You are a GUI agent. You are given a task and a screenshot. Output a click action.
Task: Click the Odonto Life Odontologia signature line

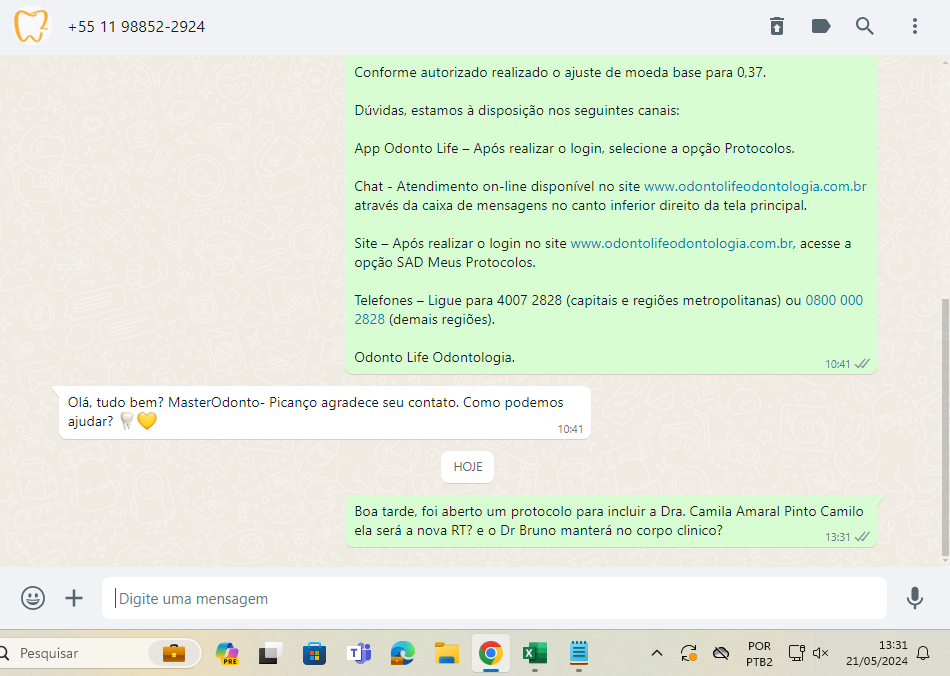pos(434,357)
